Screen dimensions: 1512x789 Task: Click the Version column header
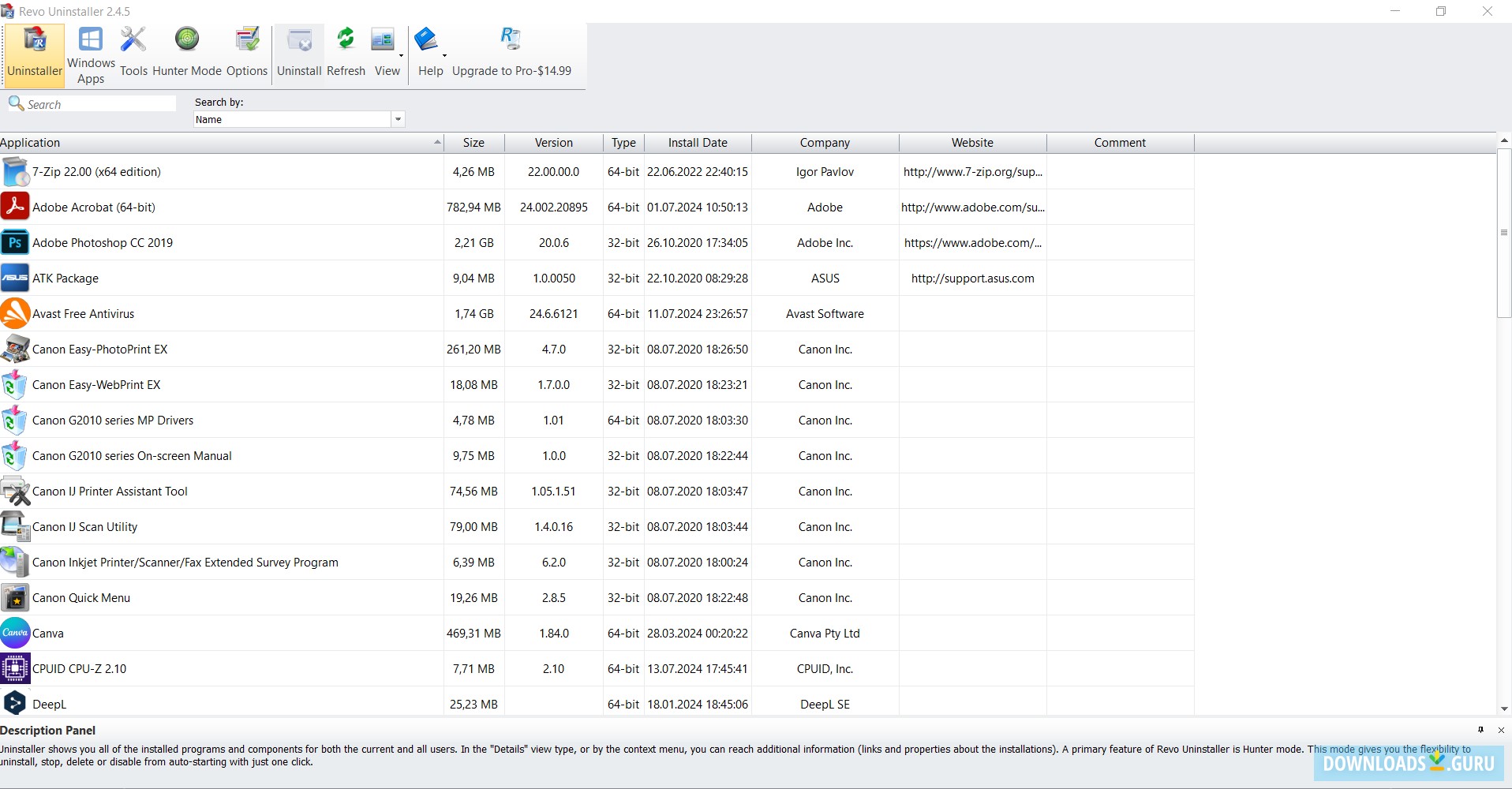coord(553,143)
